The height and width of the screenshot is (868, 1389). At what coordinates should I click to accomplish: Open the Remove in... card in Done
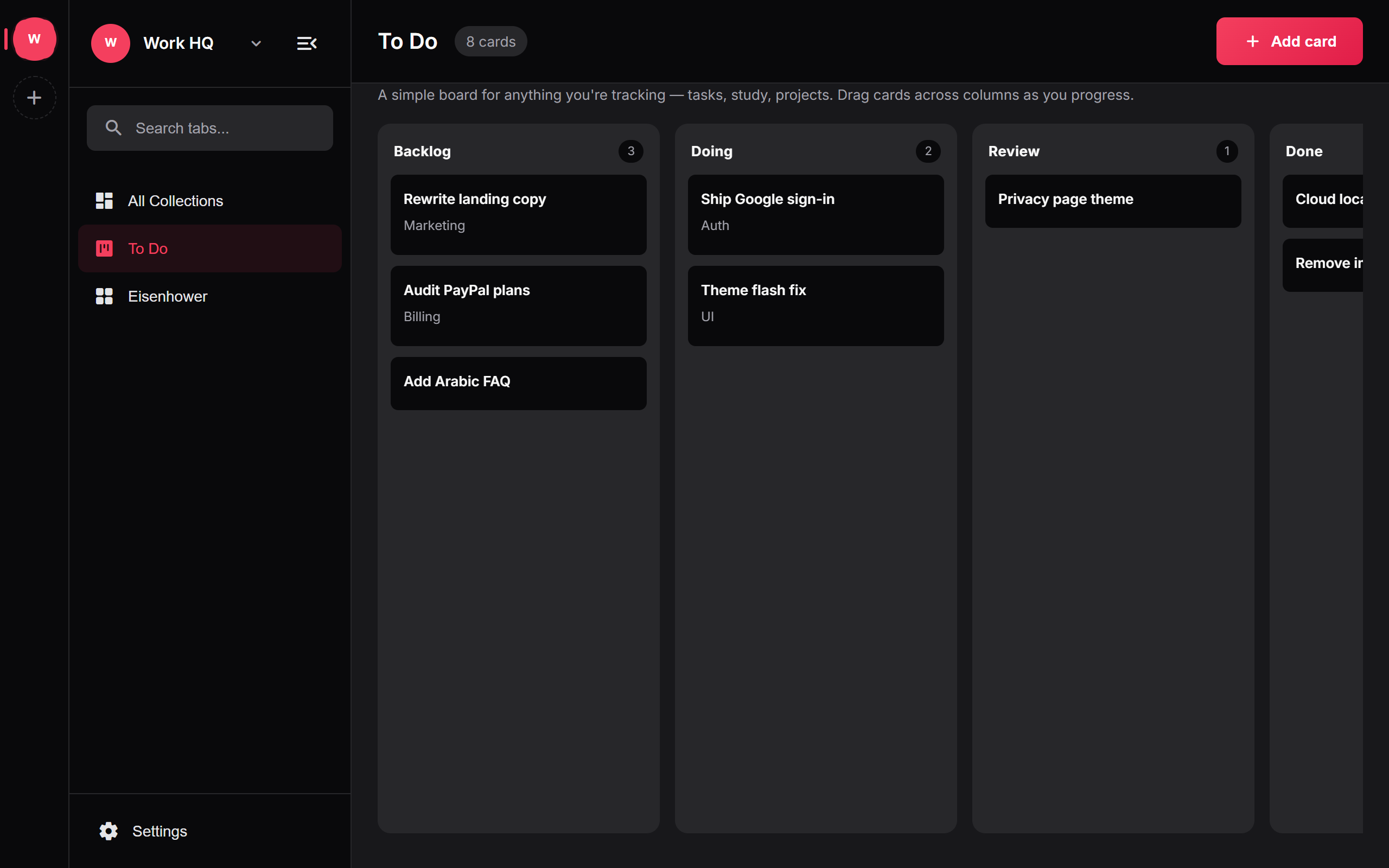1323,265
